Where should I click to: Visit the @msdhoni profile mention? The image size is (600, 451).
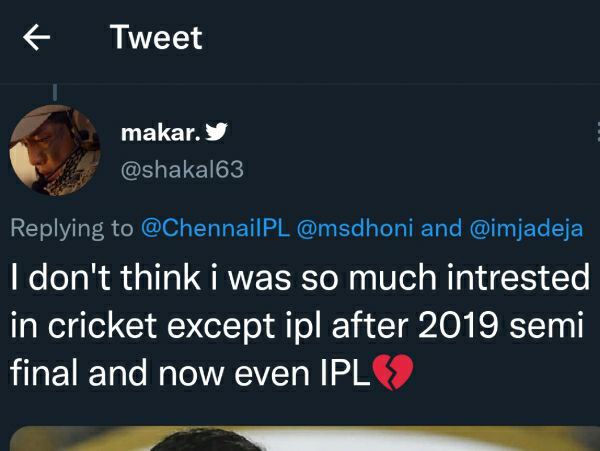[354, 228]
